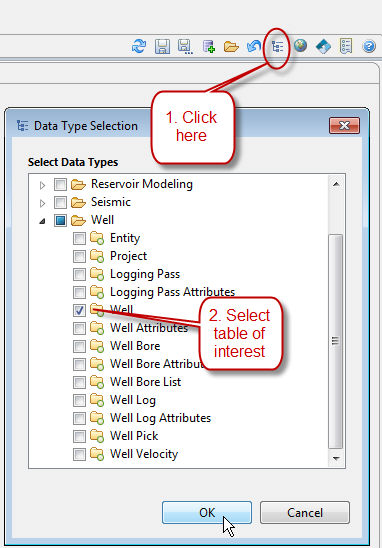Click the checklist document toolbar icon
The image size is (382, 548).
[x=346, y=46]
